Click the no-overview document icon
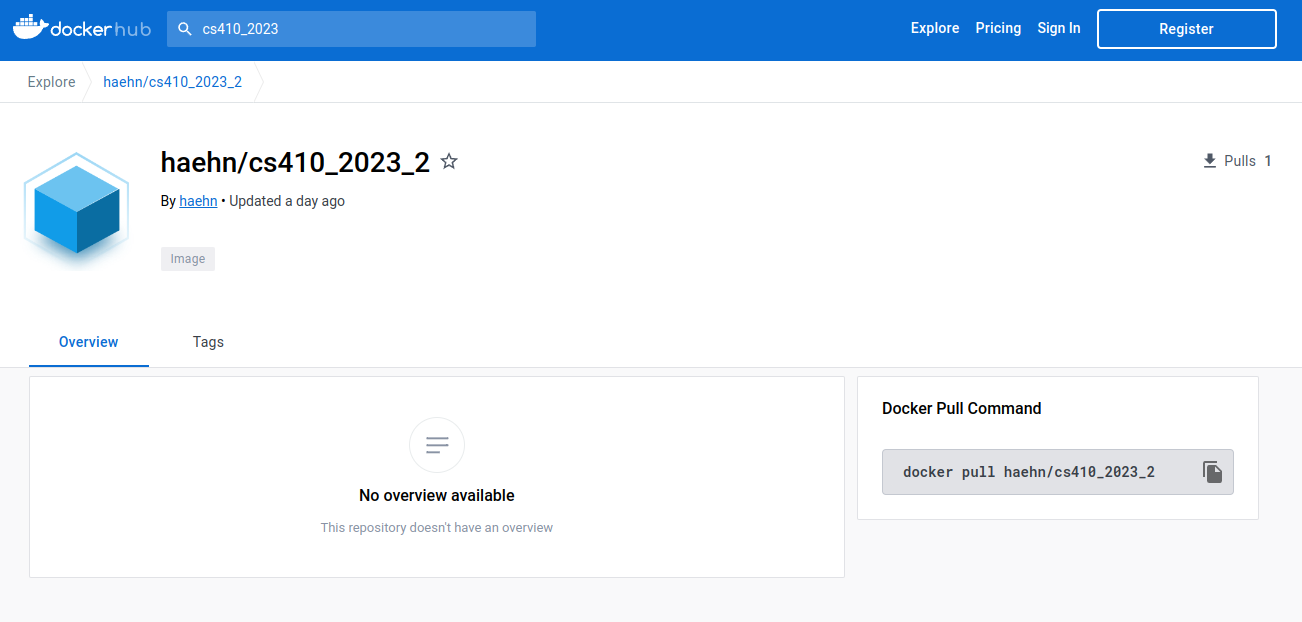The width and height of the screenshot is (1302, 622). click(x=437, y=445)
